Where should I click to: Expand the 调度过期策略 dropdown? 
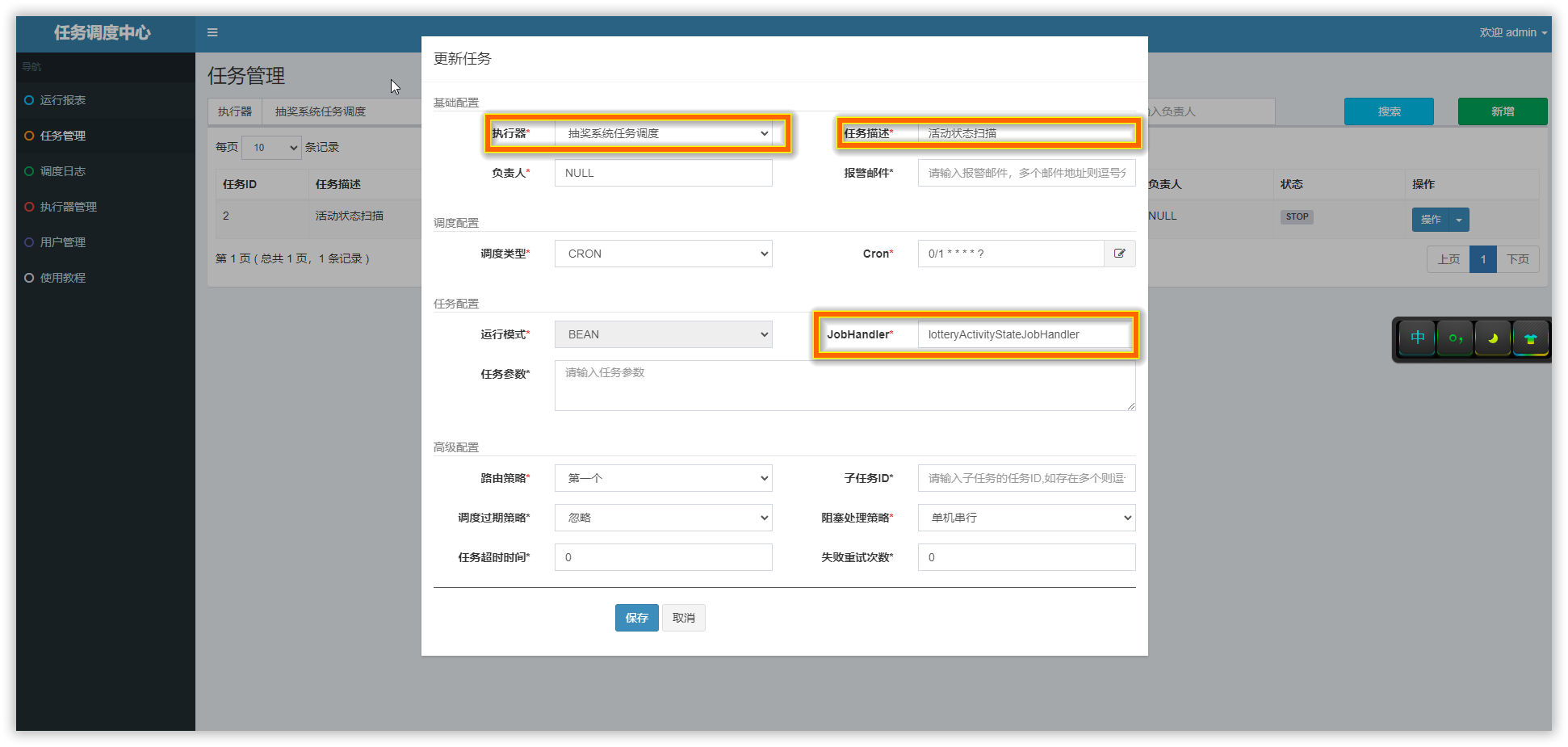tap(663, 518)
